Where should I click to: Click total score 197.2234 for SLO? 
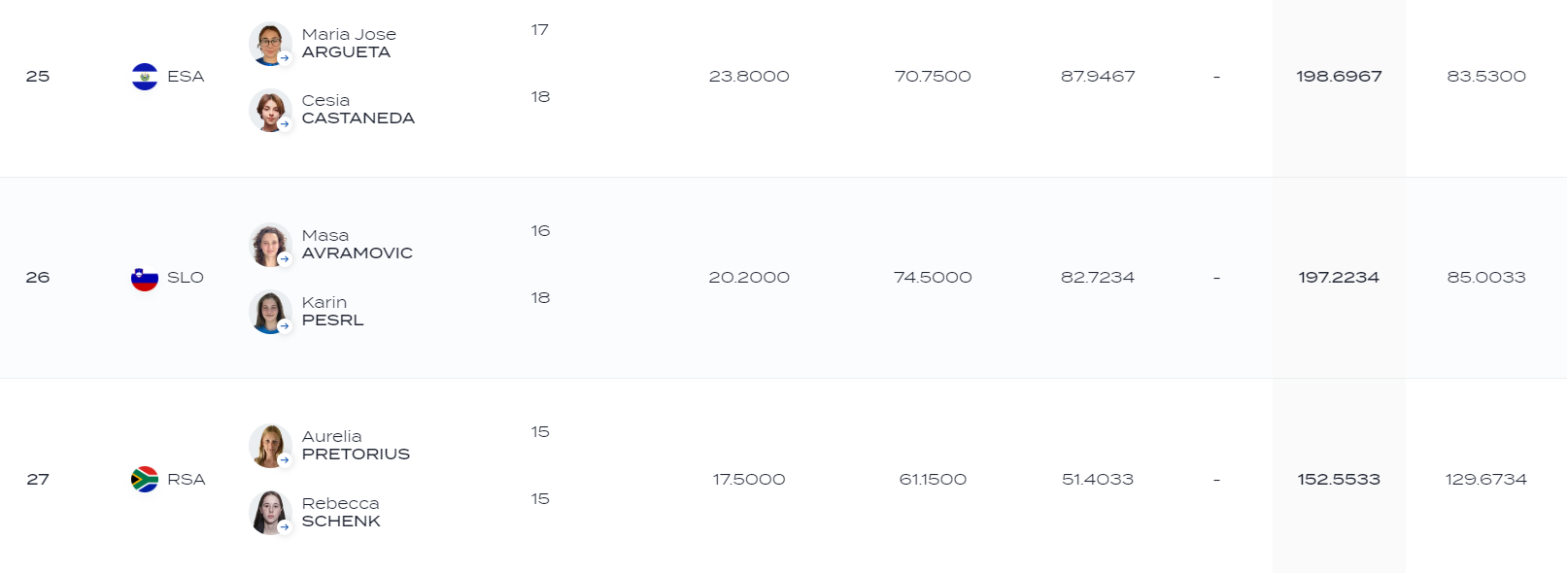click(1339, 278)
